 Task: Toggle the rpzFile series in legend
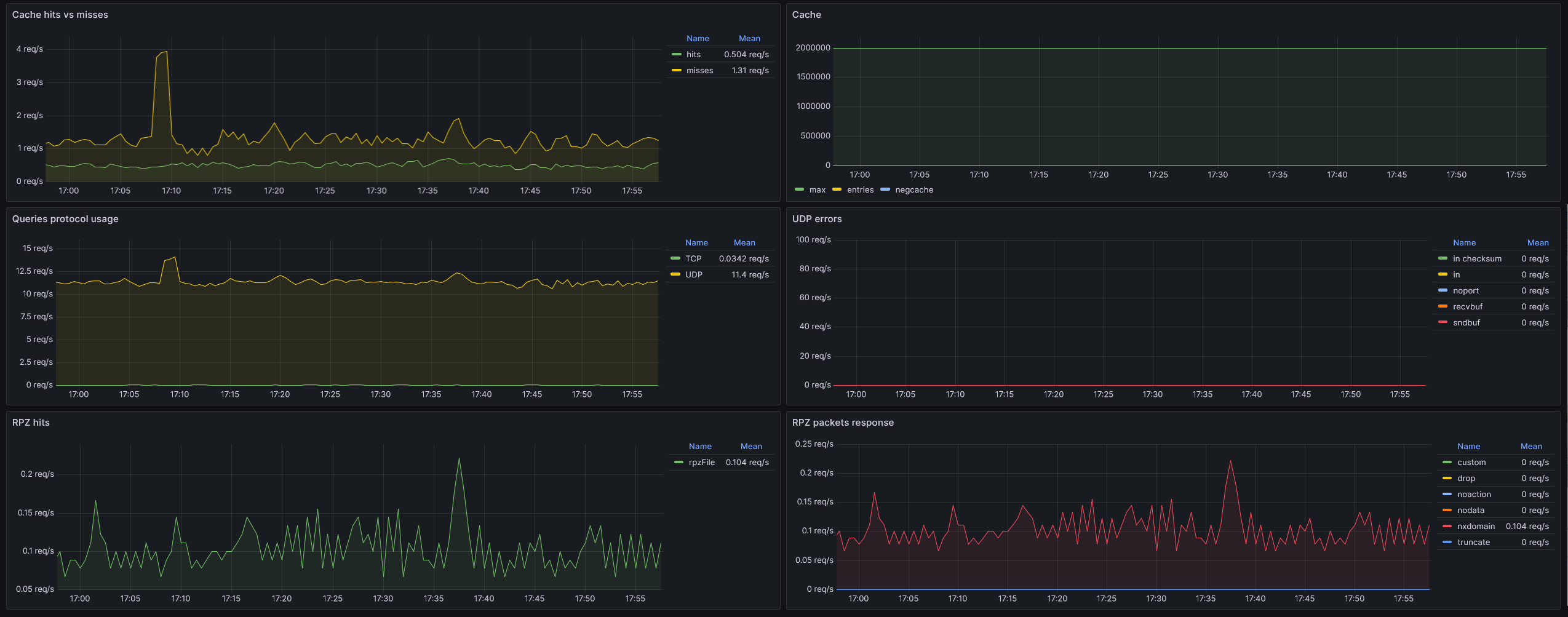point(701,463)
